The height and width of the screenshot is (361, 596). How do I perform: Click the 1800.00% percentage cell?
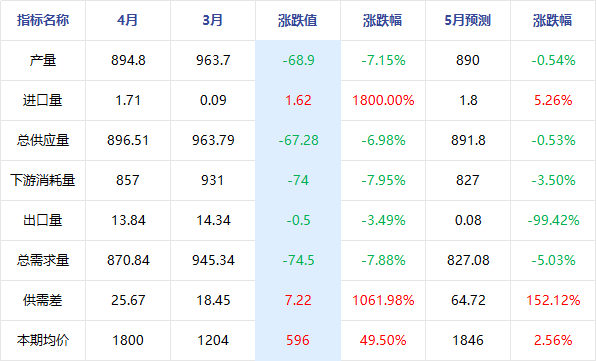(x=383, y=100)
